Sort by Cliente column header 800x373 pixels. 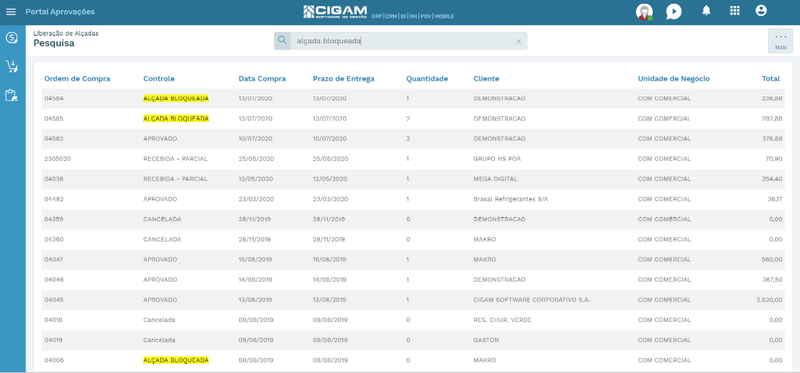pos(486,79)
